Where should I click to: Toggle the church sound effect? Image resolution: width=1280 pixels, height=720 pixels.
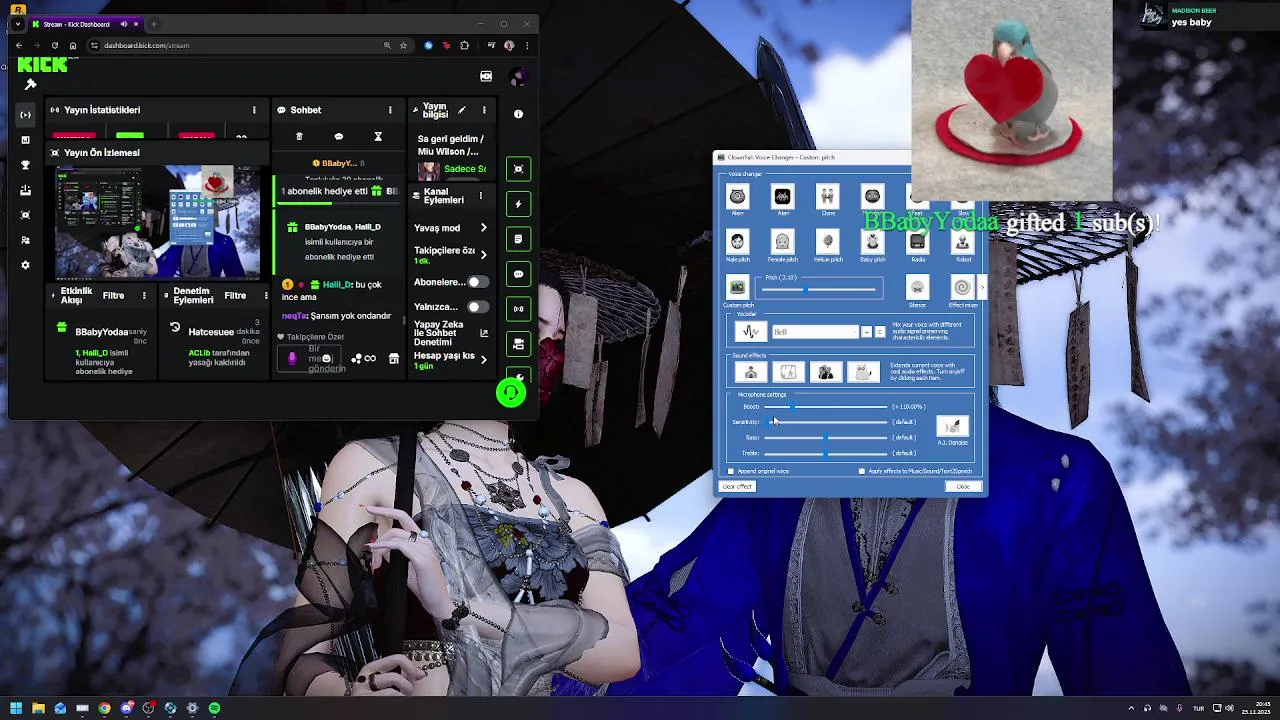(x=750, y=372)
